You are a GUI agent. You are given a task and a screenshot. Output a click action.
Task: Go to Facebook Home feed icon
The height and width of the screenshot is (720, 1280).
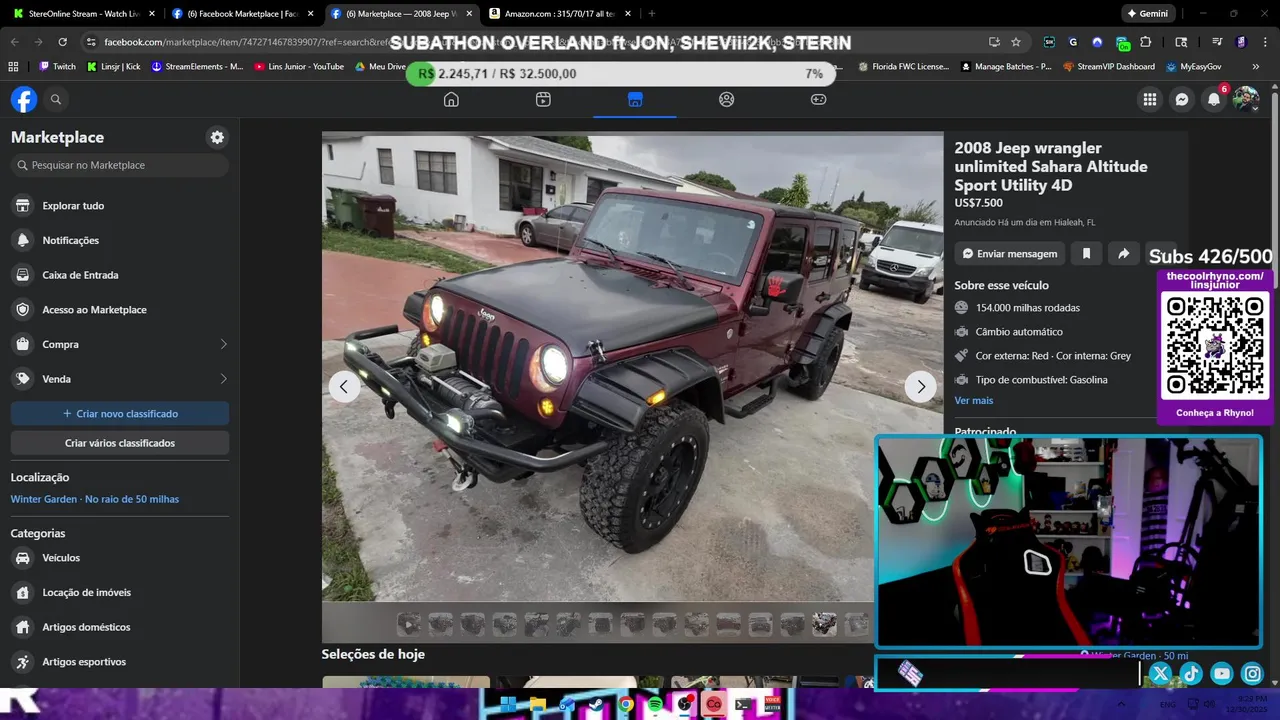451,99
